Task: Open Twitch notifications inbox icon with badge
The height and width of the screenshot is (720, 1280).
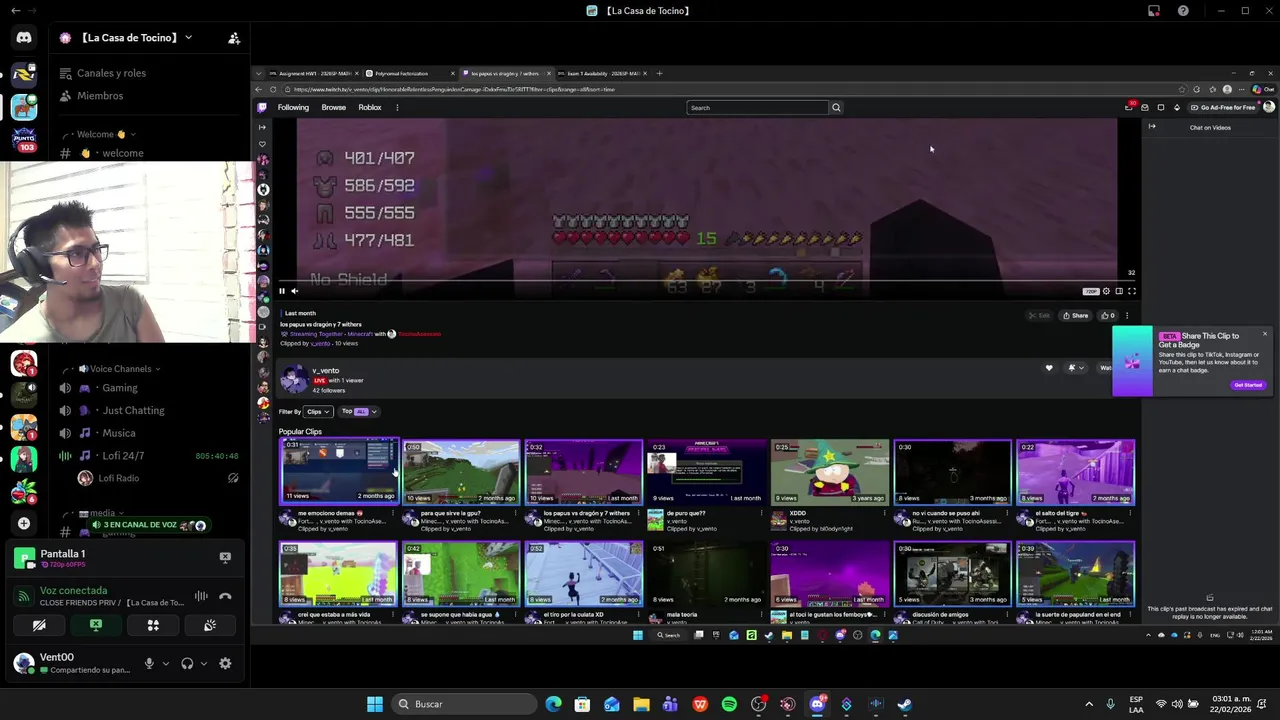Action: click(1129, 107)
